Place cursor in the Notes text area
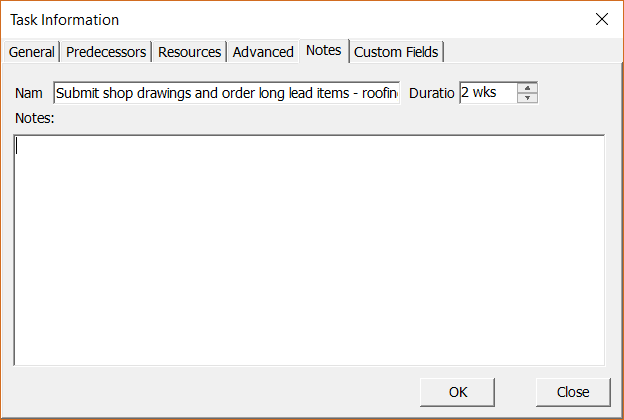Screen dimensions: 624x420 (x=309, y=250)
